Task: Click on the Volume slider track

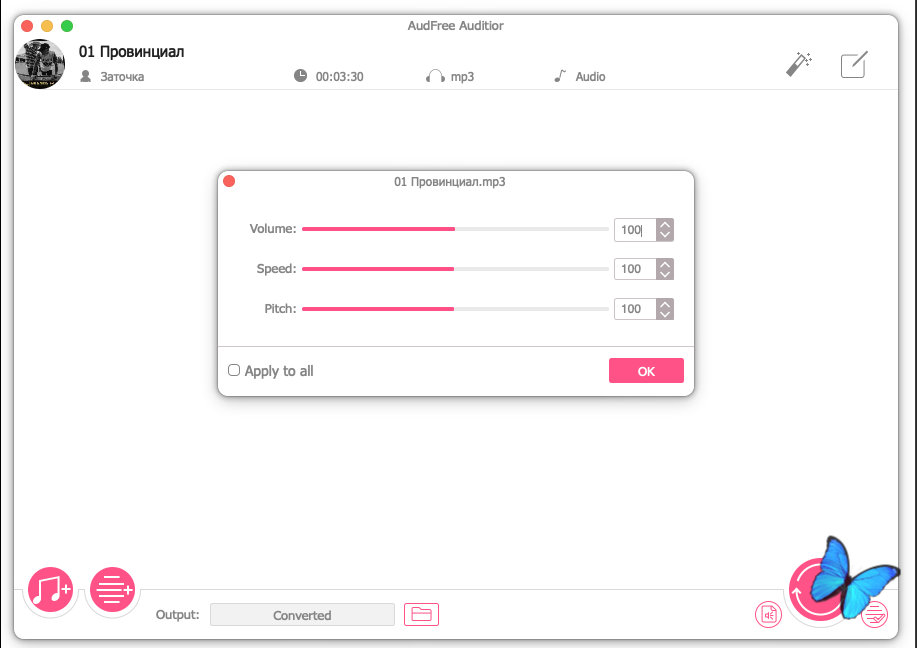Action: [x=455, y=229]
